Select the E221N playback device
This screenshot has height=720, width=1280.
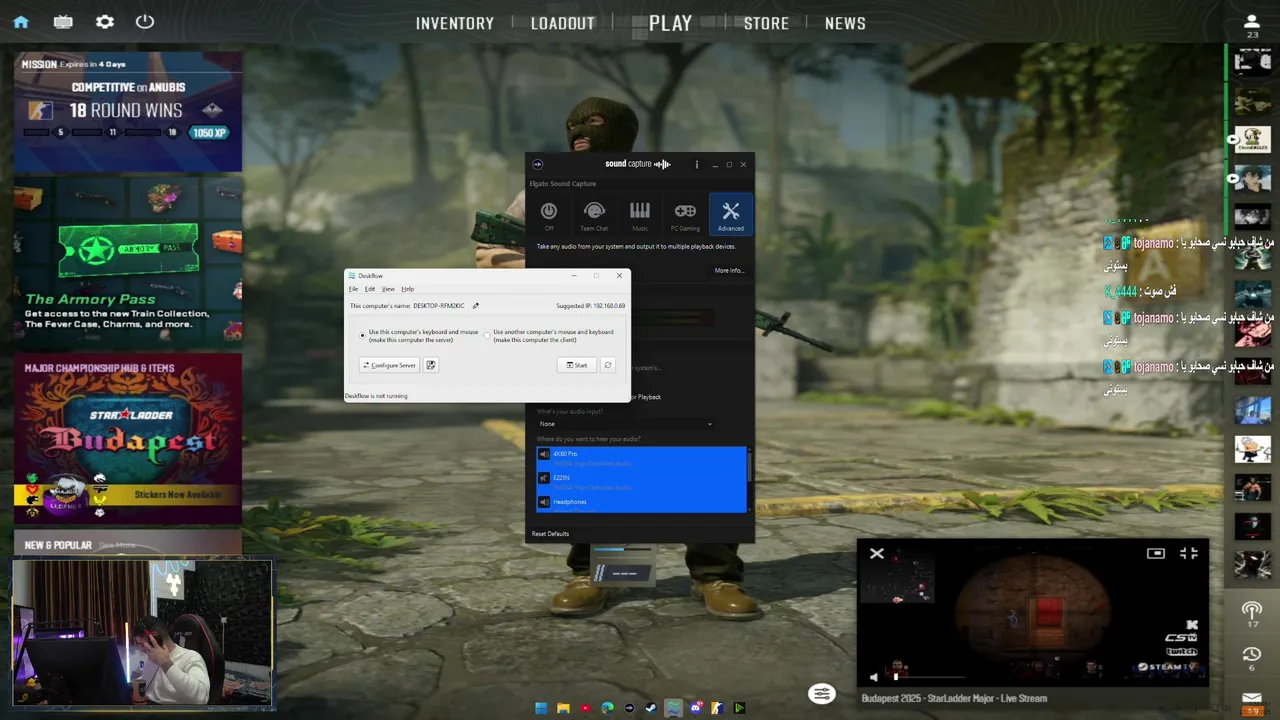point(641,480)
